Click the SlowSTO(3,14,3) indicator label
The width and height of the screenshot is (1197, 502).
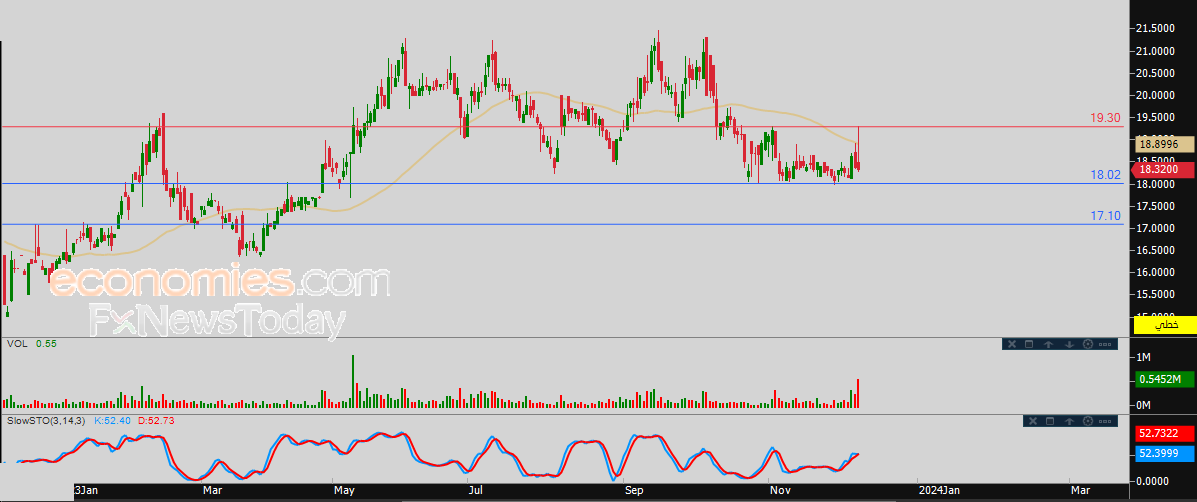pyautogui.click(x=47, y=420)
